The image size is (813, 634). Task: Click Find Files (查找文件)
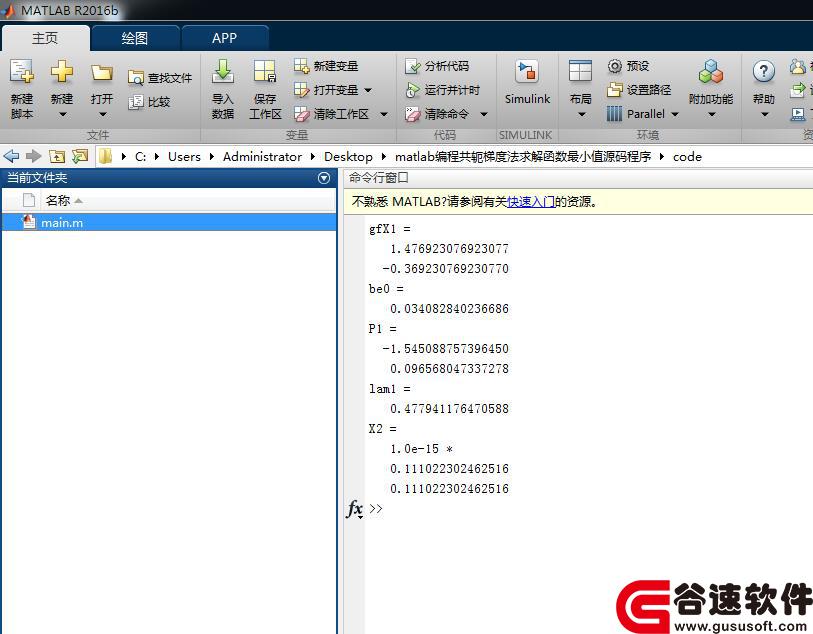(x=160, y=78)
